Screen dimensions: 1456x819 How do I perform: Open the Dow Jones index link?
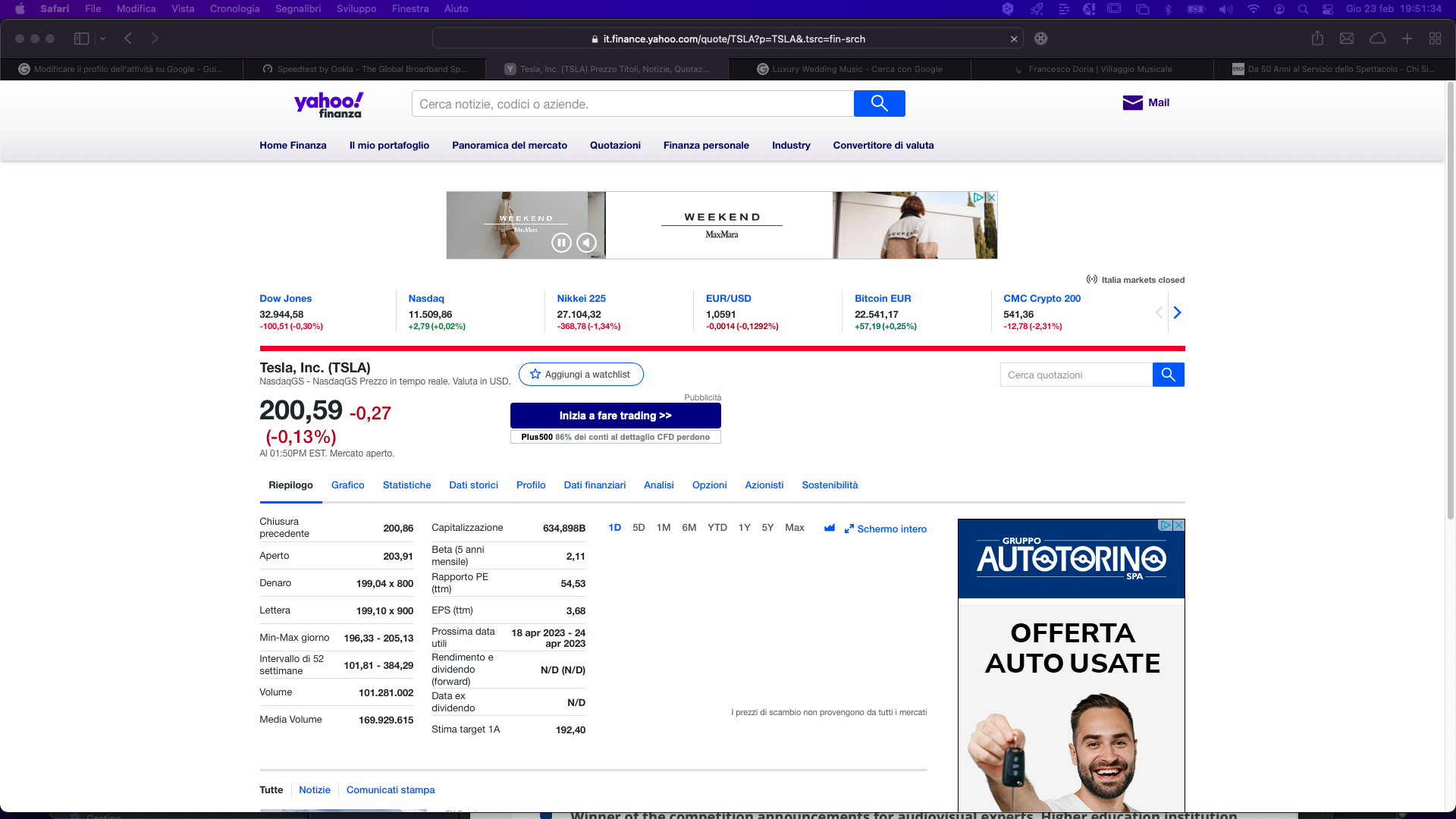coord(285,299)
